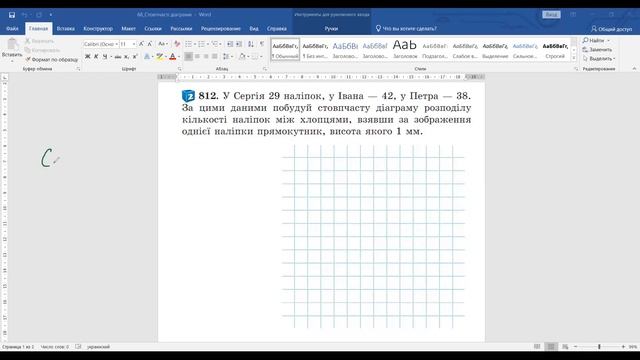640x360 pixels.
Task: Apply the Заголовок title style
Action: (405, 50)
